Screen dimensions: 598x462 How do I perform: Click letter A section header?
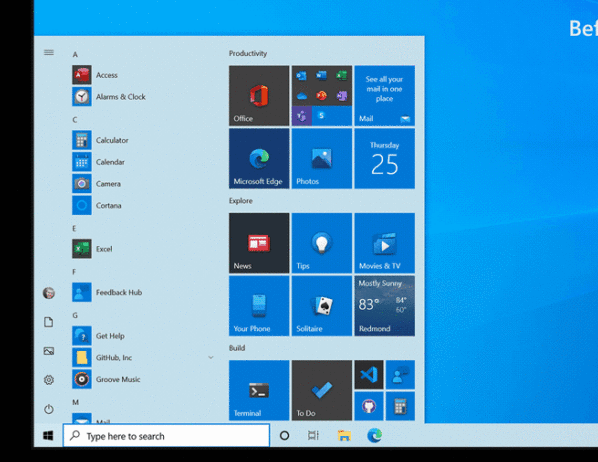[x=75, y=54]
